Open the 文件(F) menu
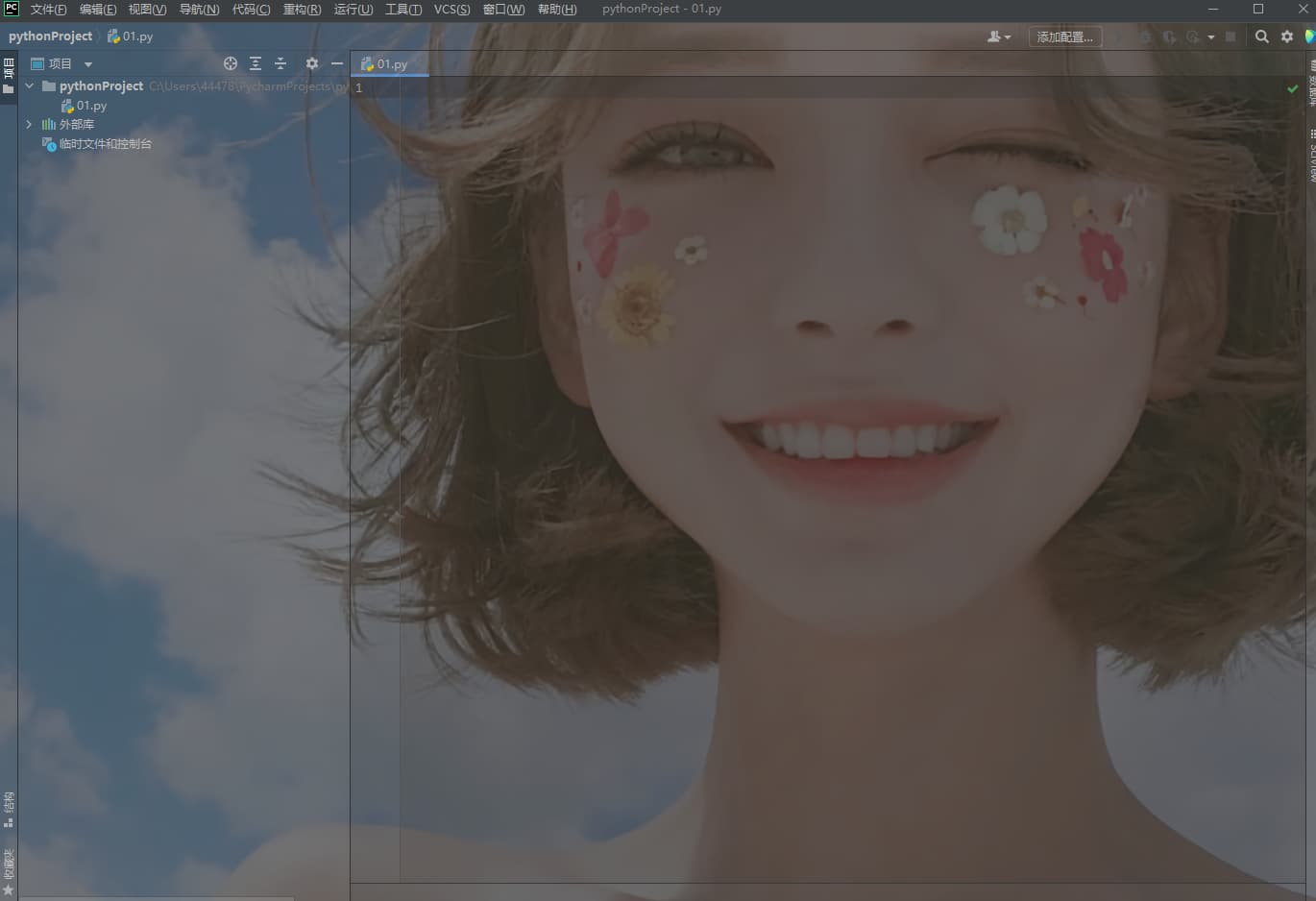 point(48,10)
